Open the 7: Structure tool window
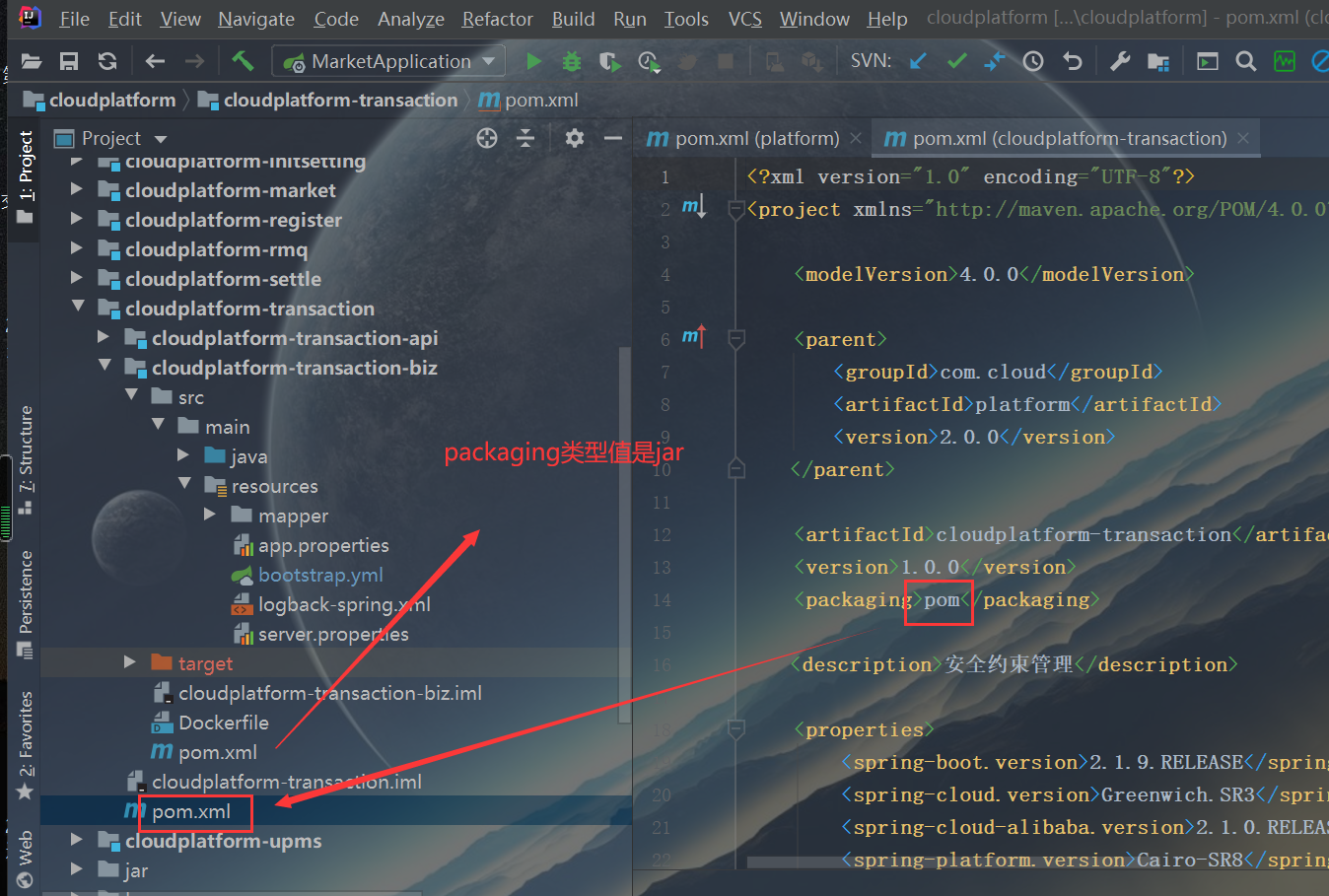This screenshot has height=896, width=1329. [26, 459]
